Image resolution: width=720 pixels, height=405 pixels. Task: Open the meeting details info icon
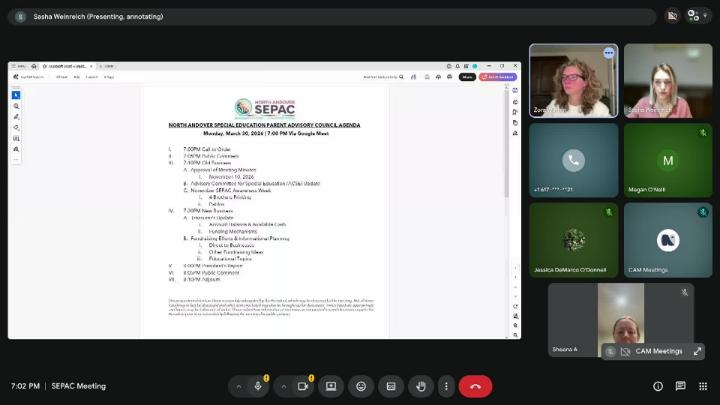[x=658, y=386]
